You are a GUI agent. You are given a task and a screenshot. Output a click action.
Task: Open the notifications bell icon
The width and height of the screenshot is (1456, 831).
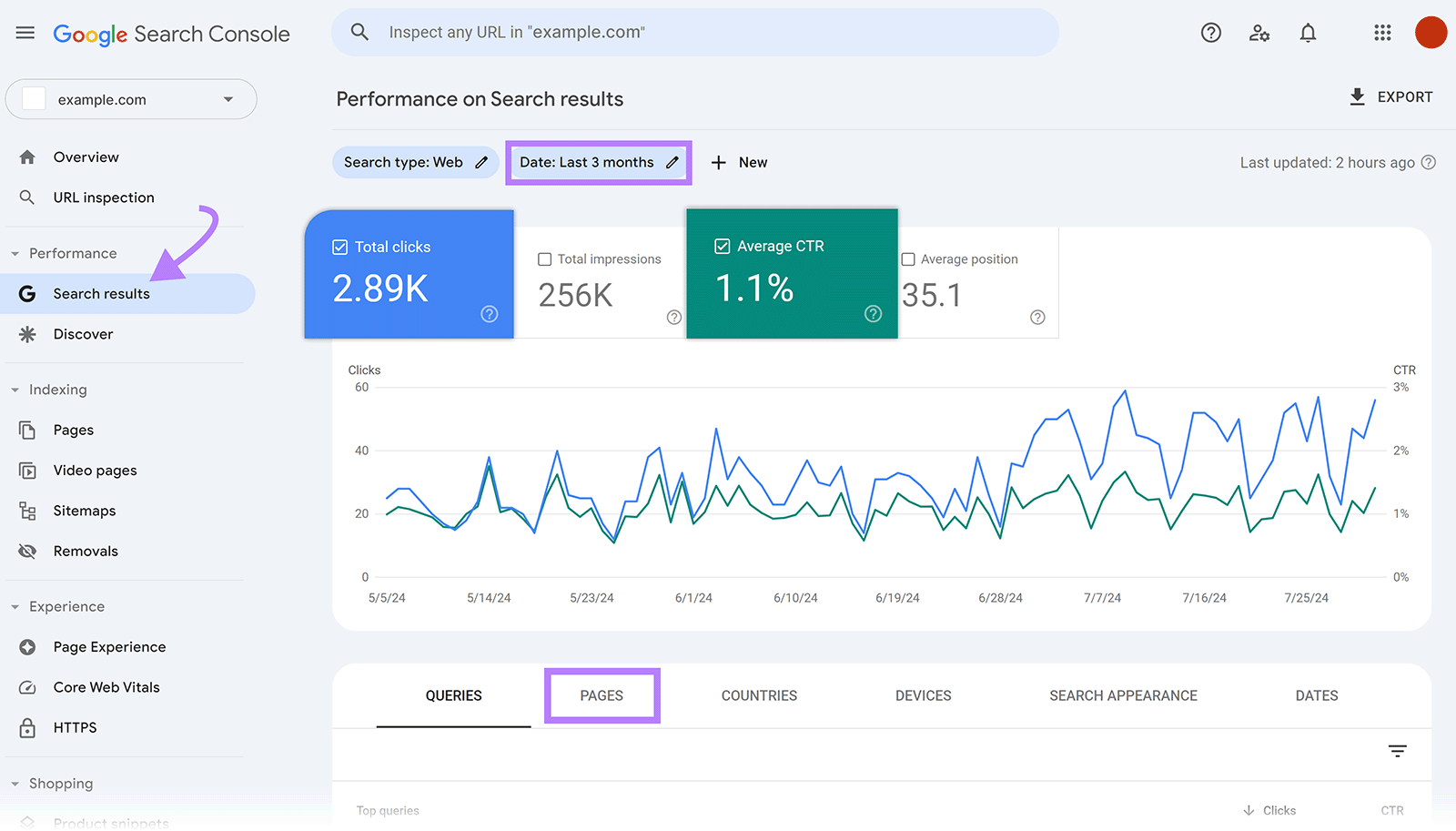click(1309, 32)
